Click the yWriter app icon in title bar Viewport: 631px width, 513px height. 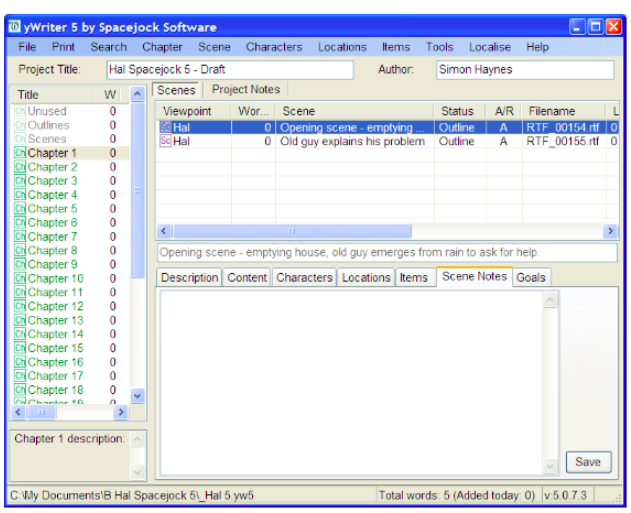(x=14, y=27)
